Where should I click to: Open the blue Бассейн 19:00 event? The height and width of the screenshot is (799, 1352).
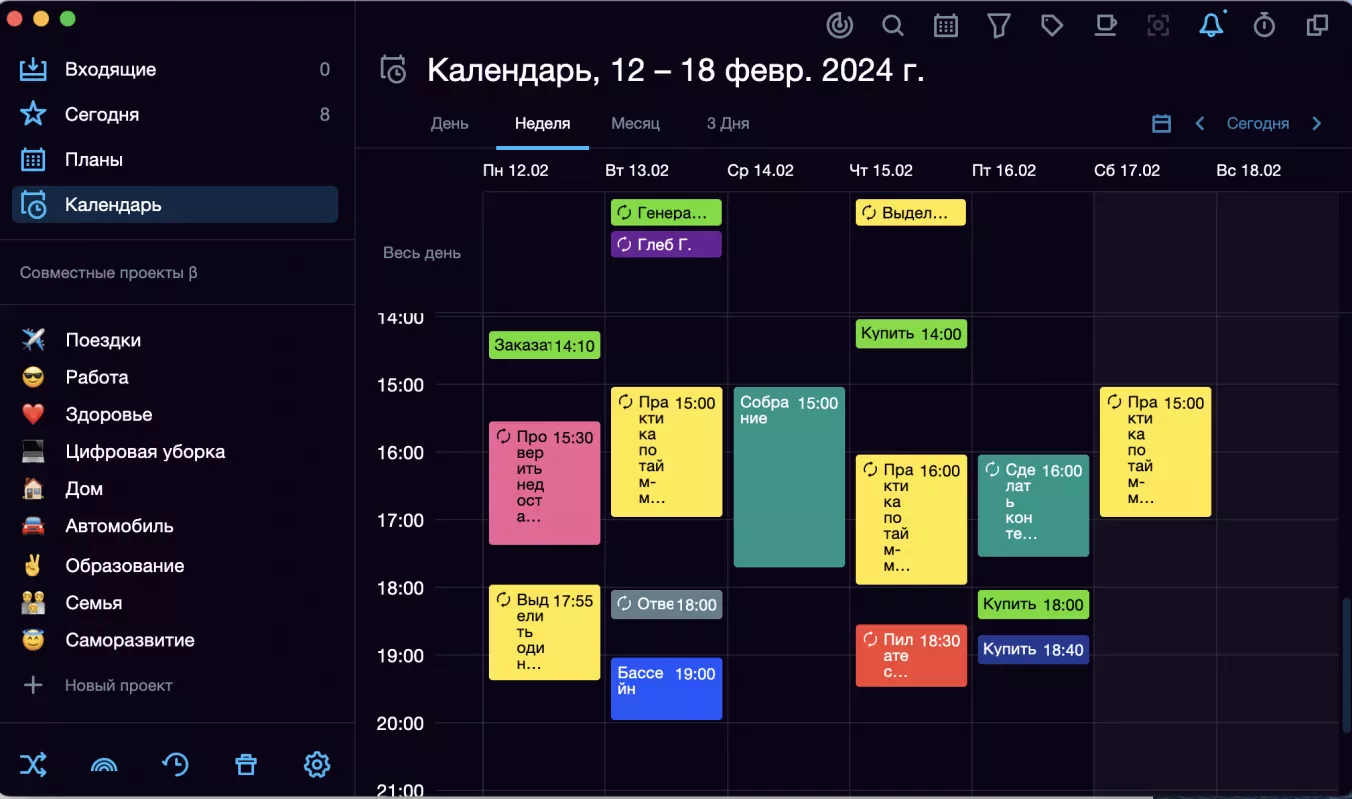(x=666, y=689)
